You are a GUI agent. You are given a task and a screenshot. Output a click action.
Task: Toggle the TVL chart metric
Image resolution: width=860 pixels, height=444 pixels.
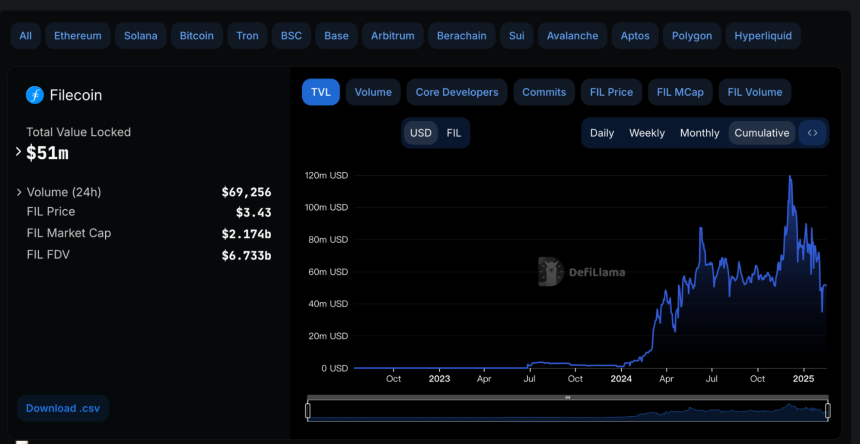coord(321,92)
